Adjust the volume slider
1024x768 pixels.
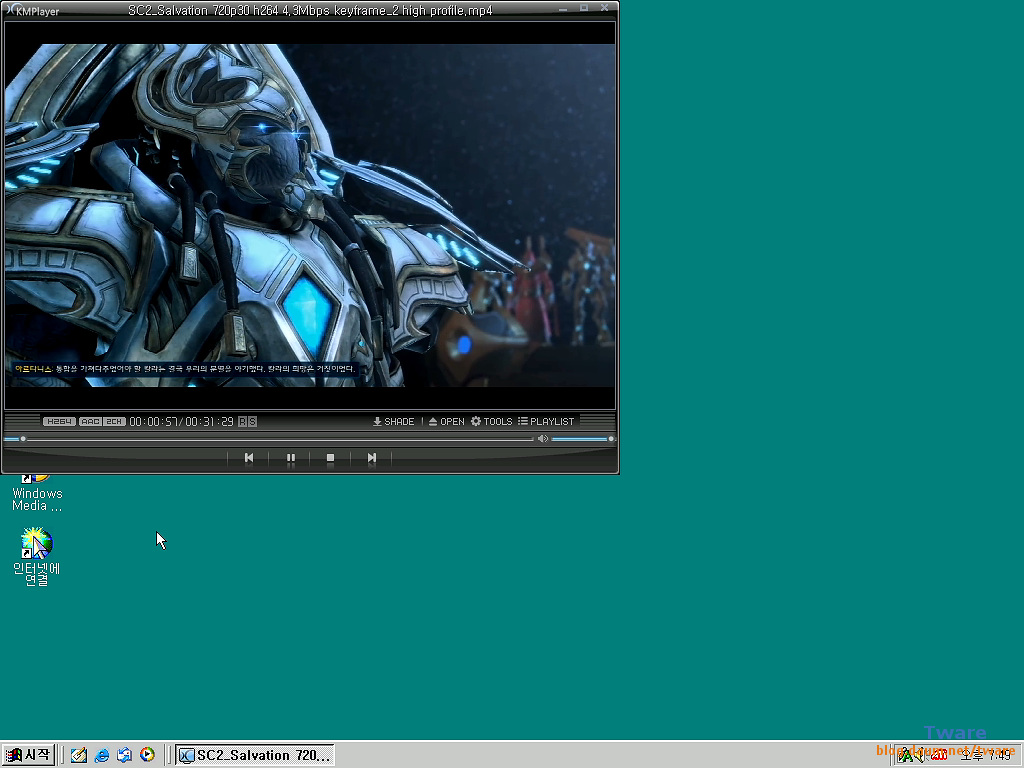(x=583, y=439)
